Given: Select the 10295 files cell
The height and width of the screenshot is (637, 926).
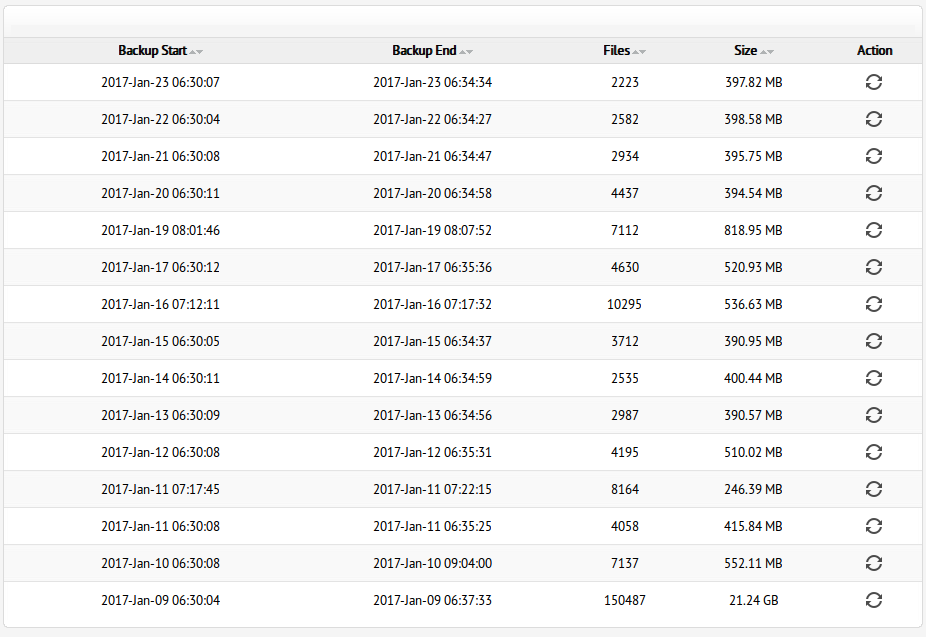Looking at the screenshot, I should pos(624,304).
